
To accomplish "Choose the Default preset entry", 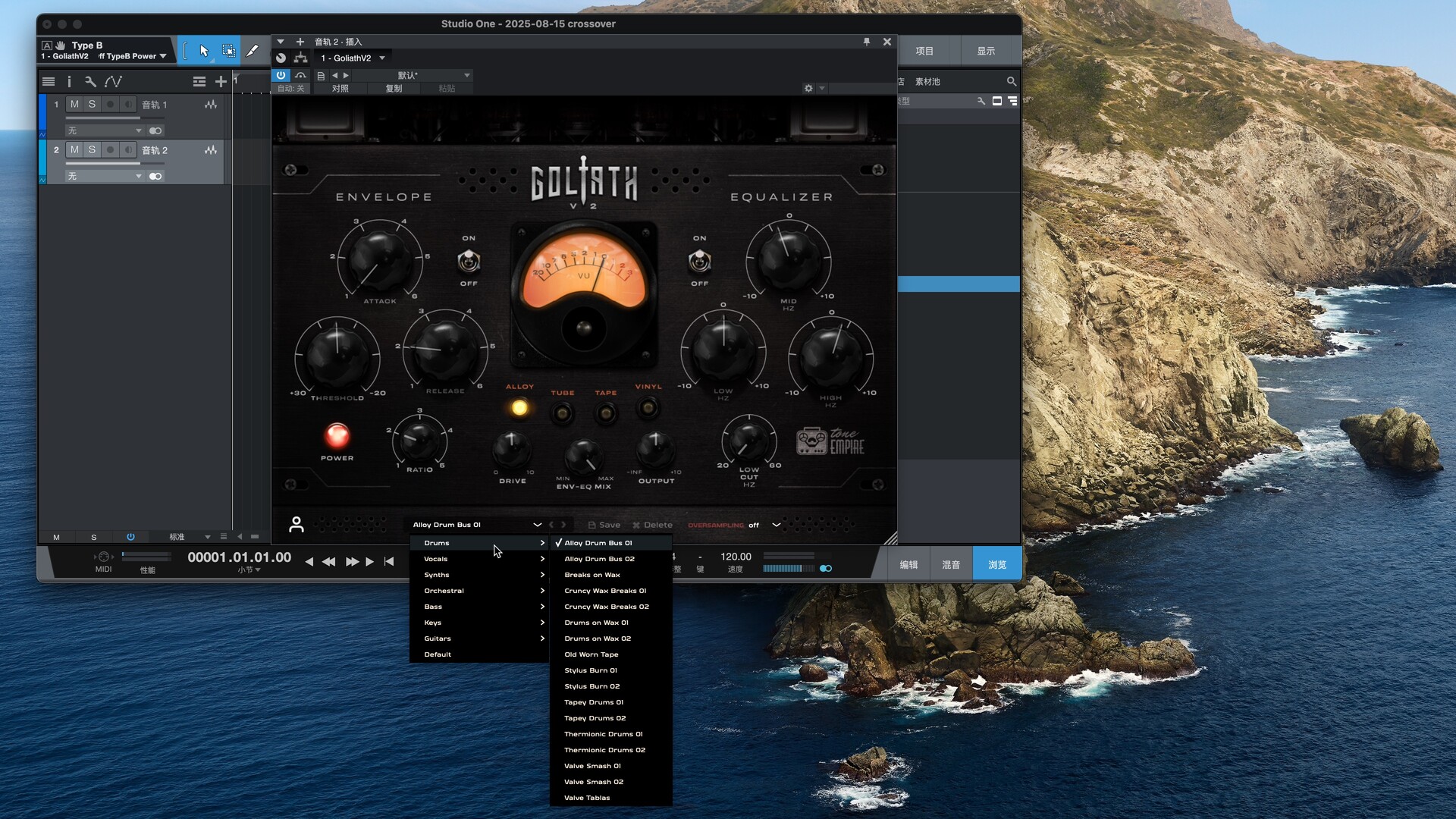I will pos(479,654).
